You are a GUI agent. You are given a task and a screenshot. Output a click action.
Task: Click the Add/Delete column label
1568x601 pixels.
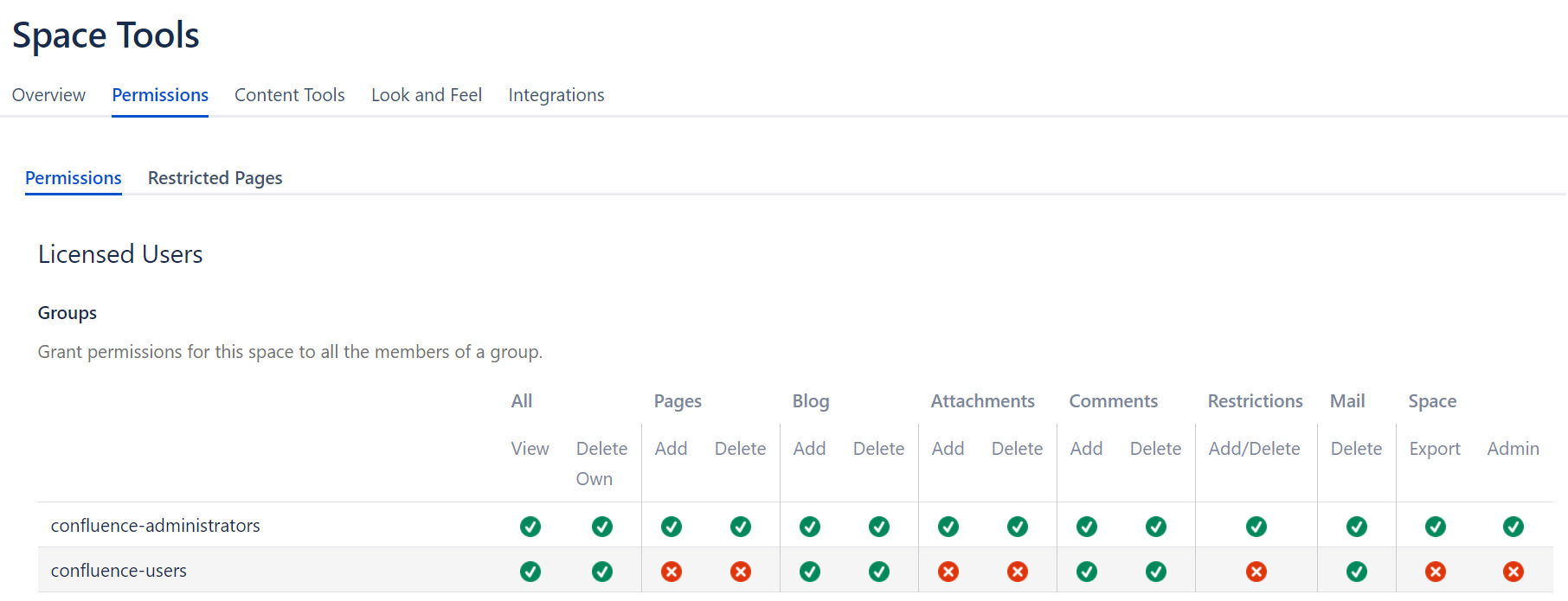pos(1254,449)
